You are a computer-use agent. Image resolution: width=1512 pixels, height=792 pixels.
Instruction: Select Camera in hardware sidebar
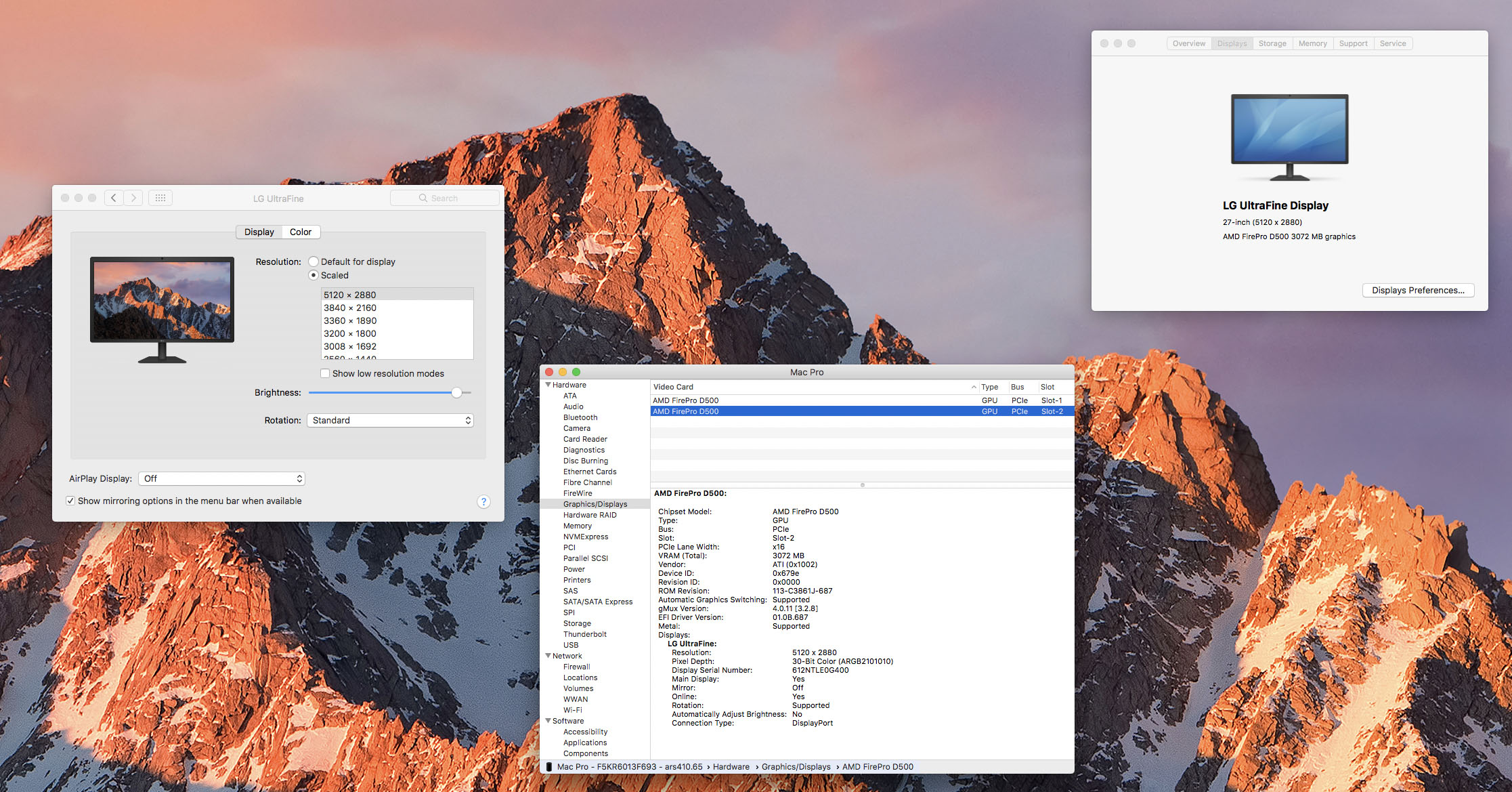click(577, 428)
